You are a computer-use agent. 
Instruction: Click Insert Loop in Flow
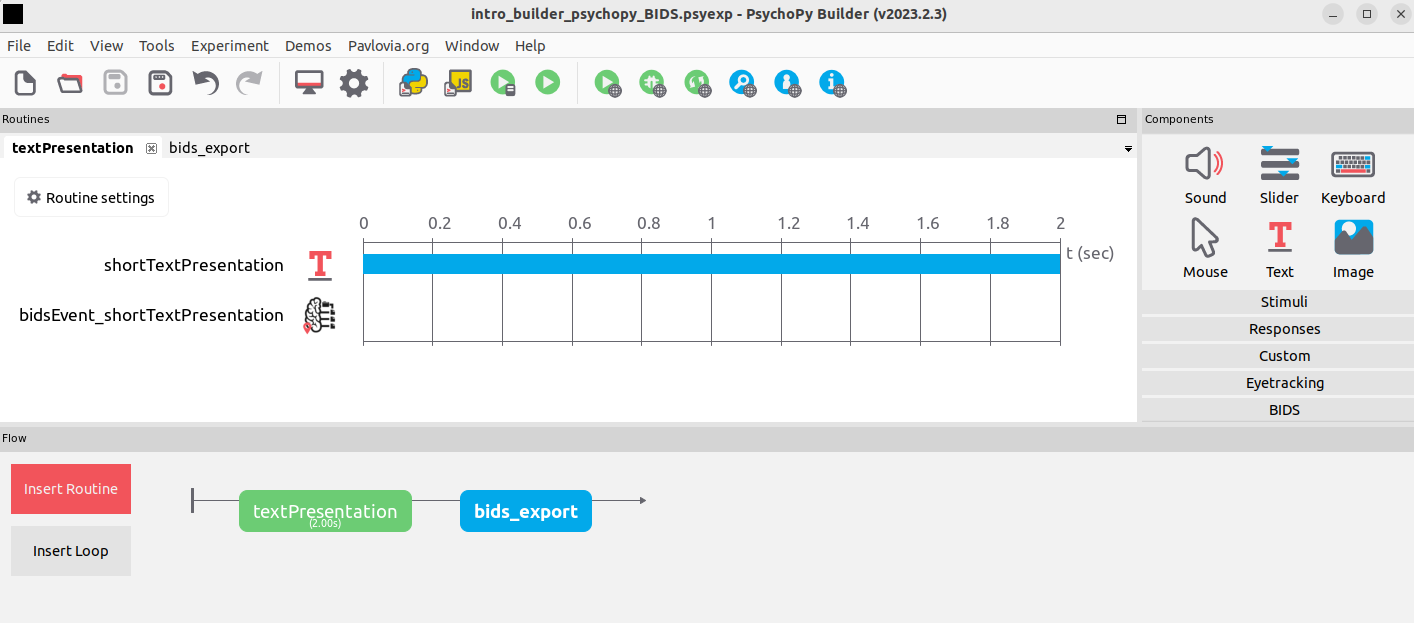pyautogui.click(x=71, y=551)
